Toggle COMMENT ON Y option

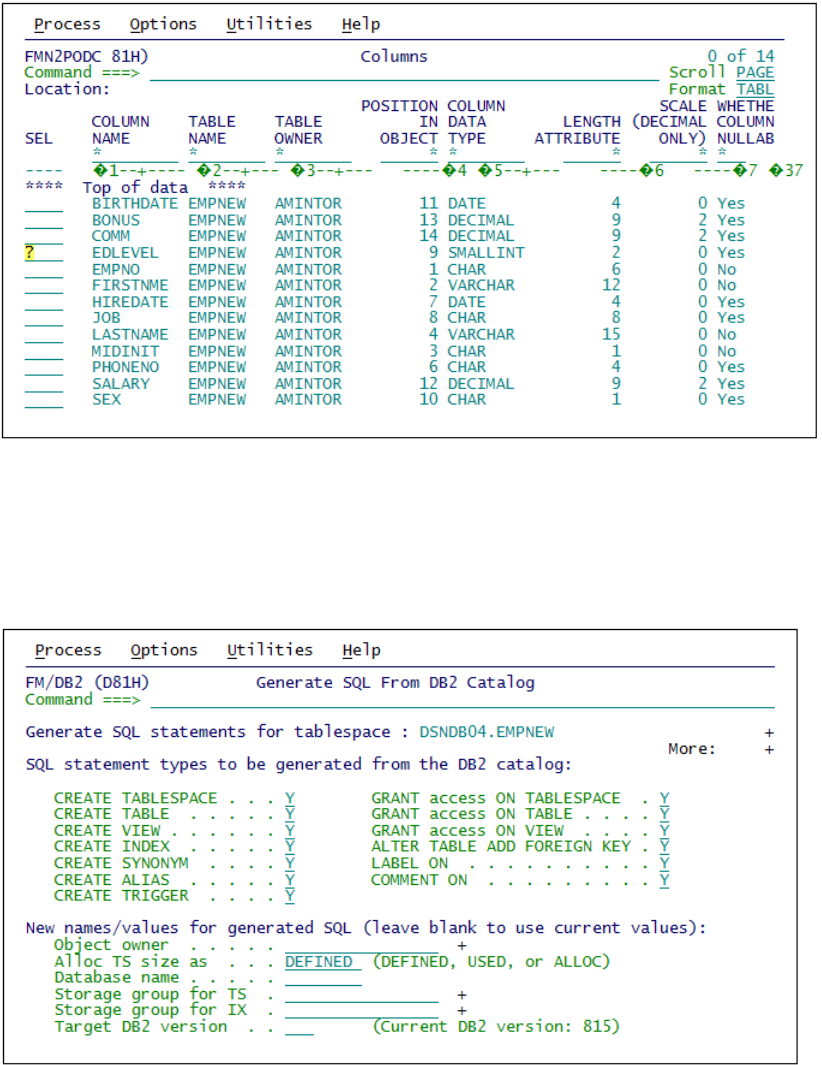(x=664, y=880)
